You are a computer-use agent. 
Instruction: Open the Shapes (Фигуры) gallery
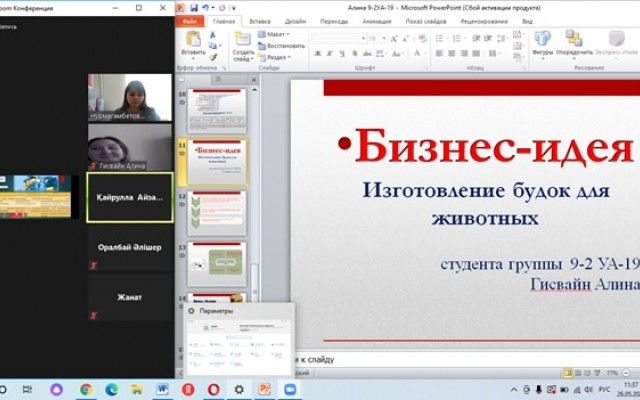pyautogui.click(x=543, y=40)
